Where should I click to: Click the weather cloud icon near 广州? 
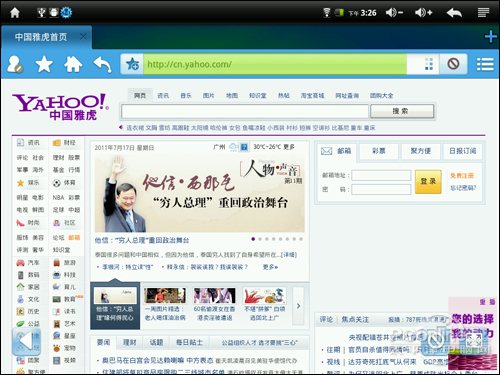(233, 147)
